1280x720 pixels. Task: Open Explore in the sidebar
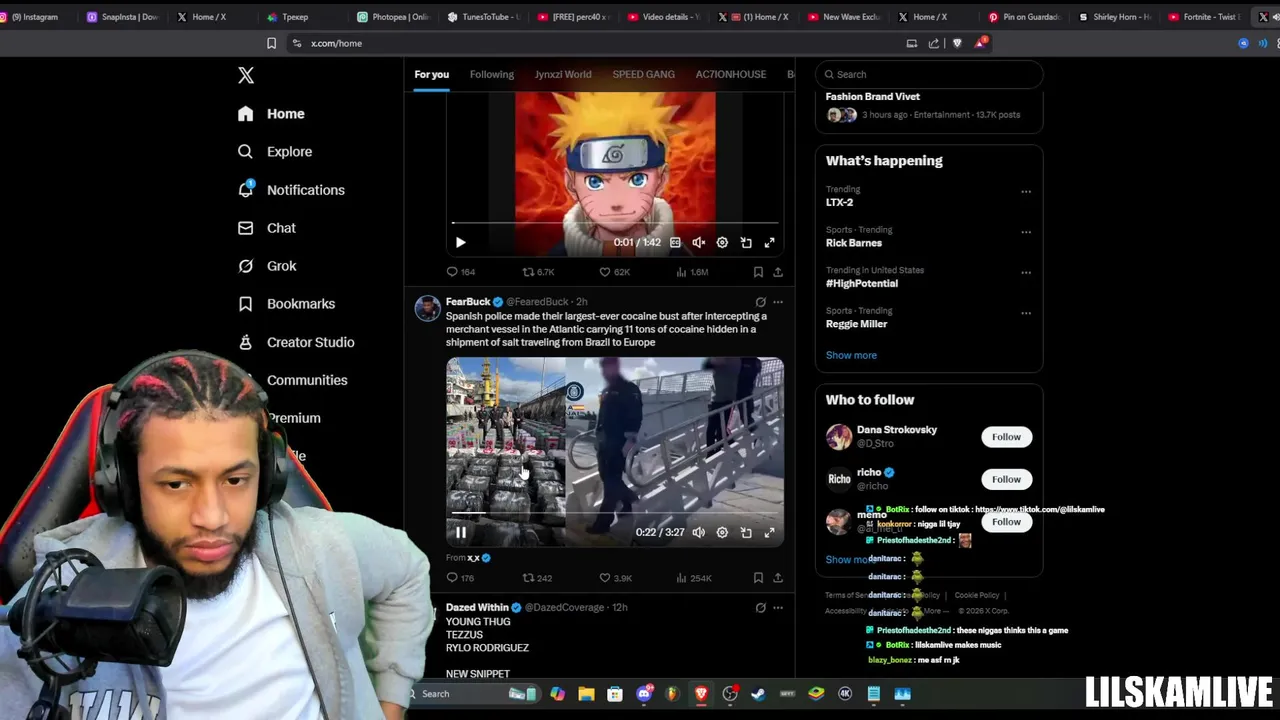tap(275, 152)
